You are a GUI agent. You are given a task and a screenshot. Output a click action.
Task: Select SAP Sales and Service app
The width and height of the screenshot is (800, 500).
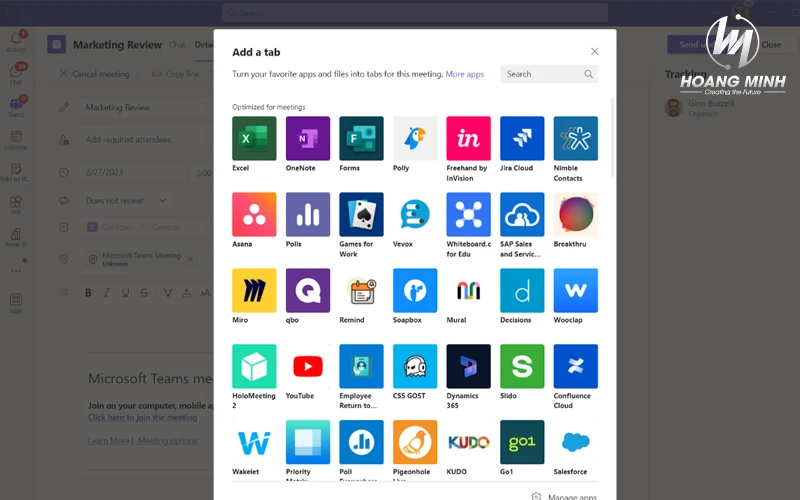[x=522, y=214]
